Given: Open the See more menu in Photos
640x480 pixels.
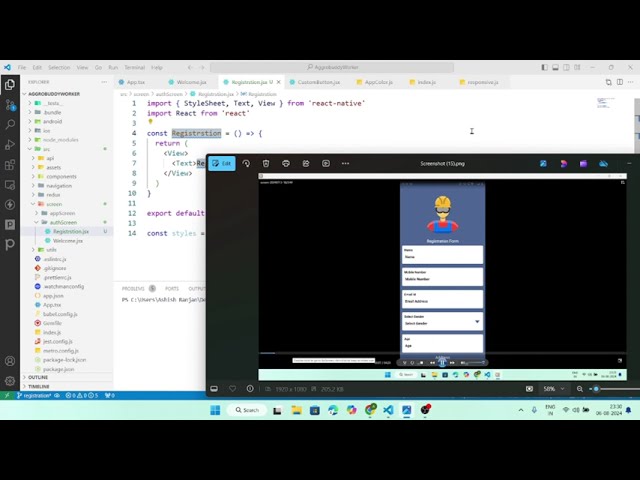Looking at the screenshot, I should click(x=345, y=163).
